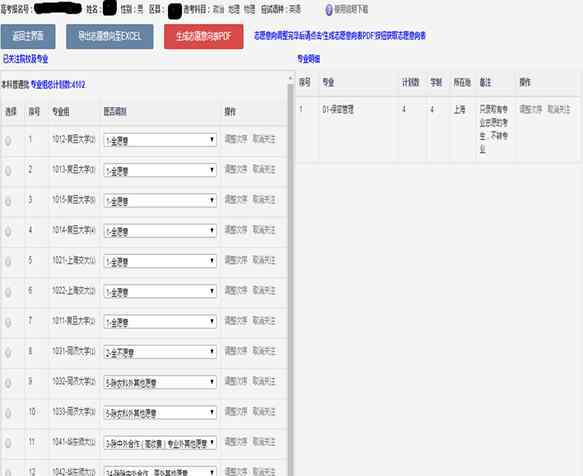The width and height of the screenshot is (583, 476).
Task: Click 调整次序 link in row 10
Action: 236,411
